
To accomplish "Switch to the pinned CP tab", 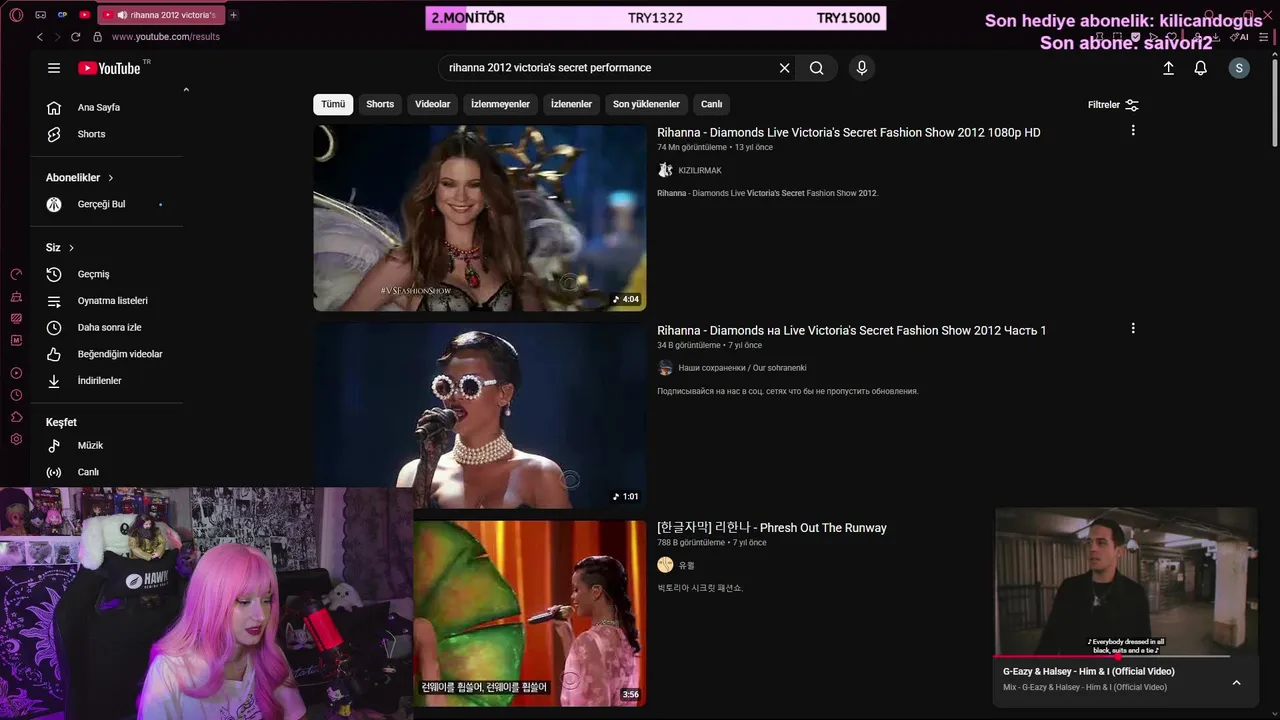I will [62, 15].
